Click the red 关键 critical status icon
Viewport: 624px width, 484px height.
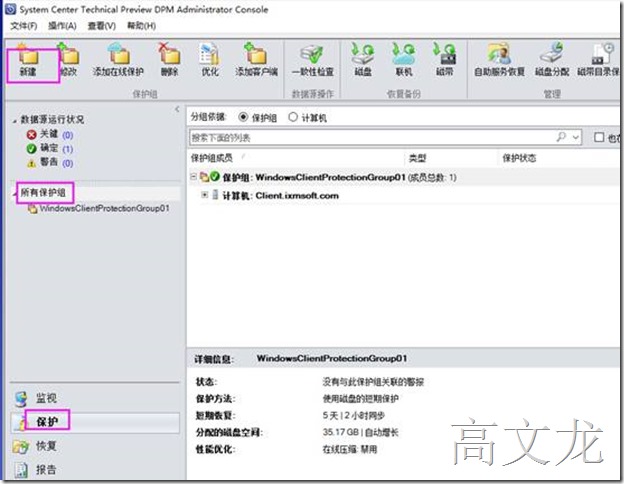[x=31, y=135]
